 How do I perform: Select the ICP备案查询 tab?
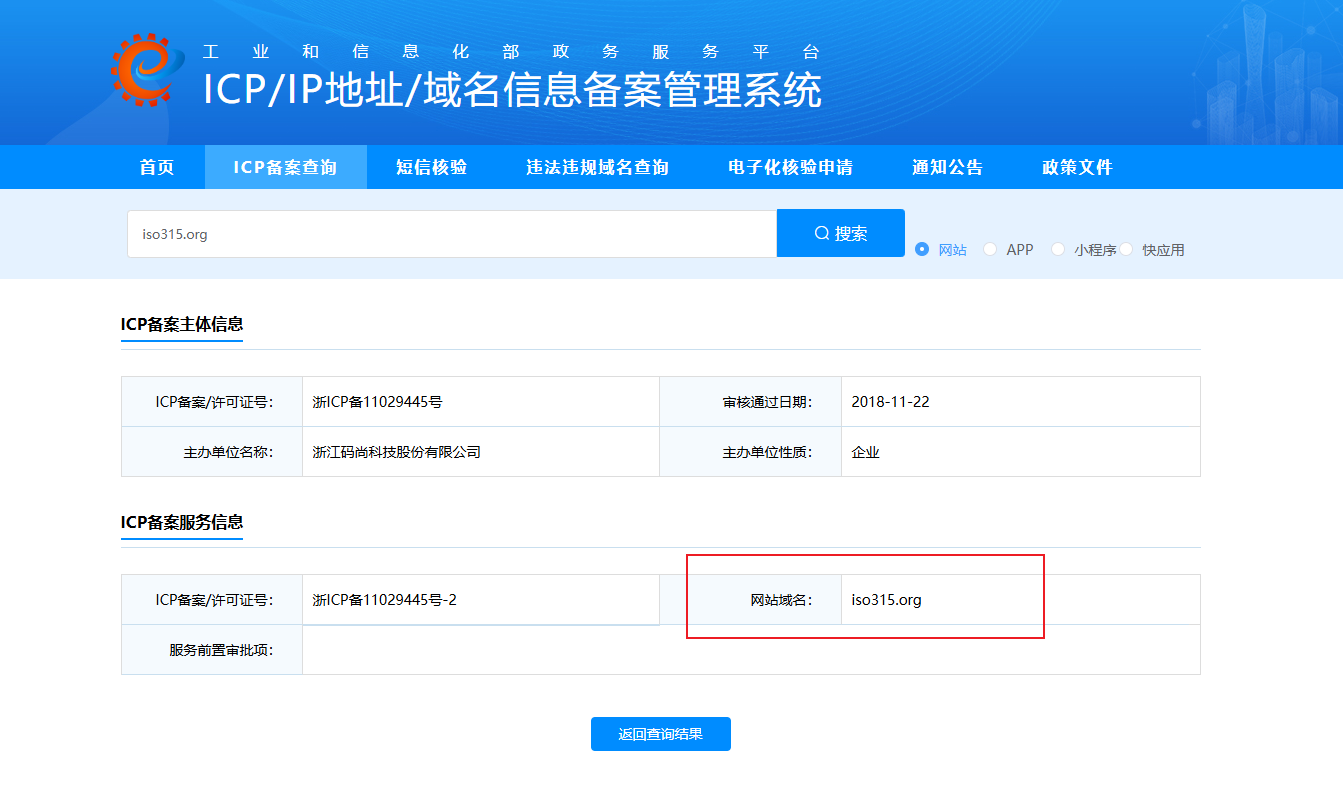tap(285, 167)
